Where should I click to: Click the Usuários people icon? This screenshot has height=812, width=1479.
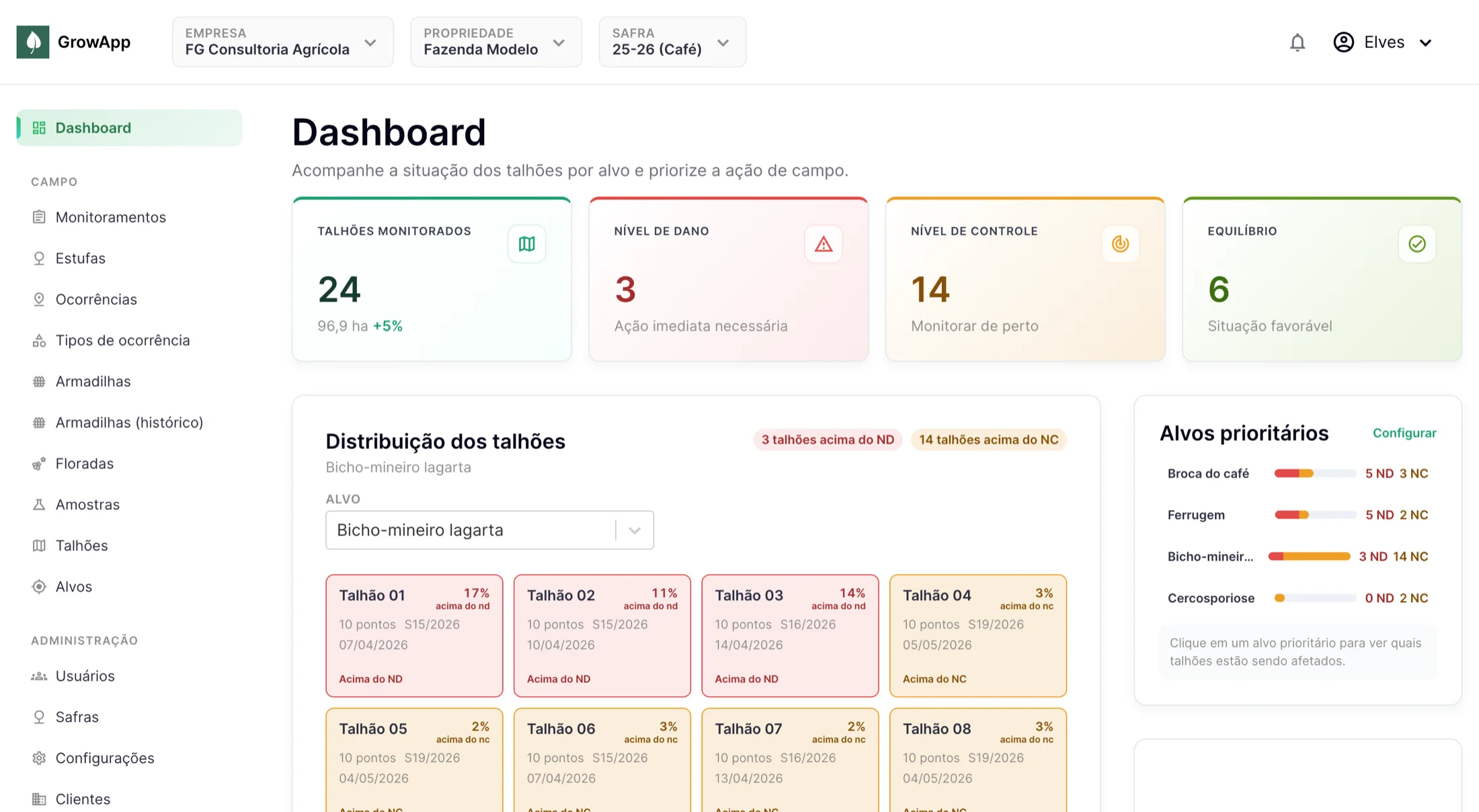(39, 676)
